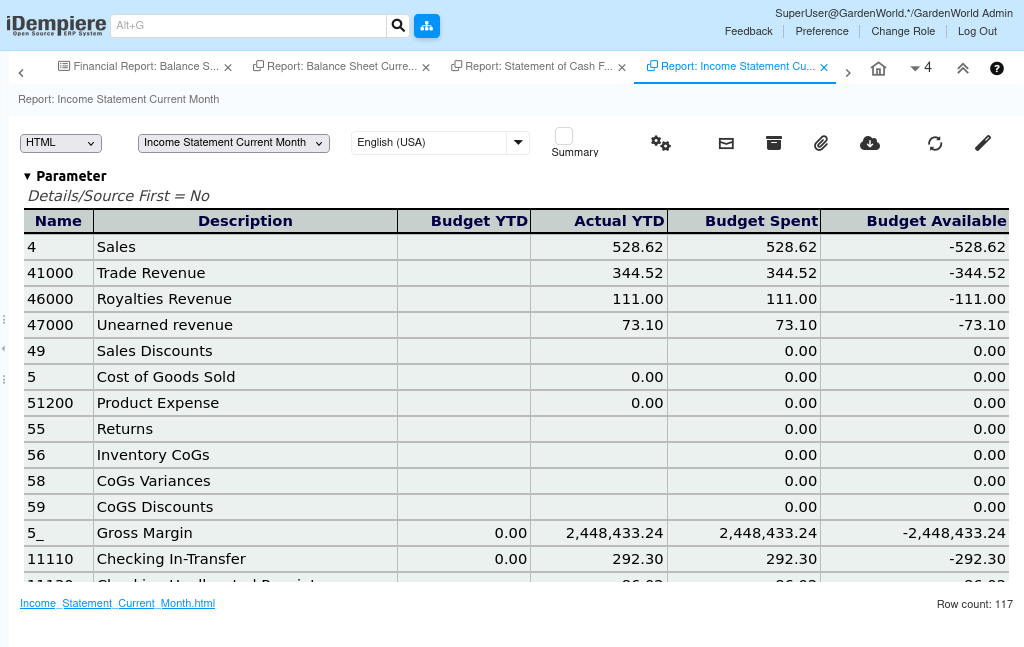Screen dimensions: 1024x647
Task: Click the Returns row description
Action: [x=246, y=429]
